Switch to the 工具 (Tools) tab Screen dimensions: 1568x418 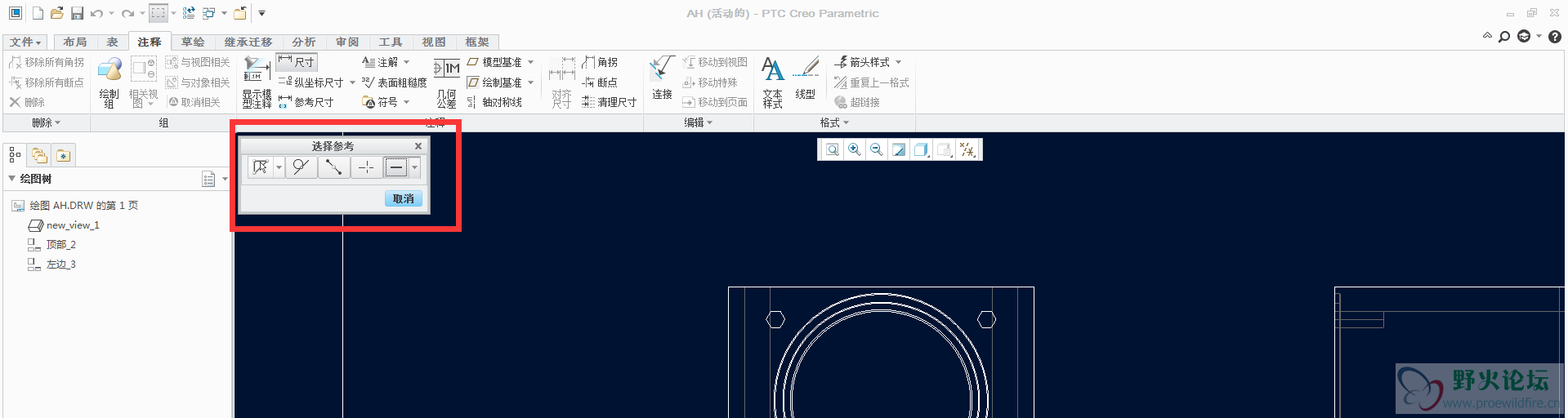tap(391, 42)
